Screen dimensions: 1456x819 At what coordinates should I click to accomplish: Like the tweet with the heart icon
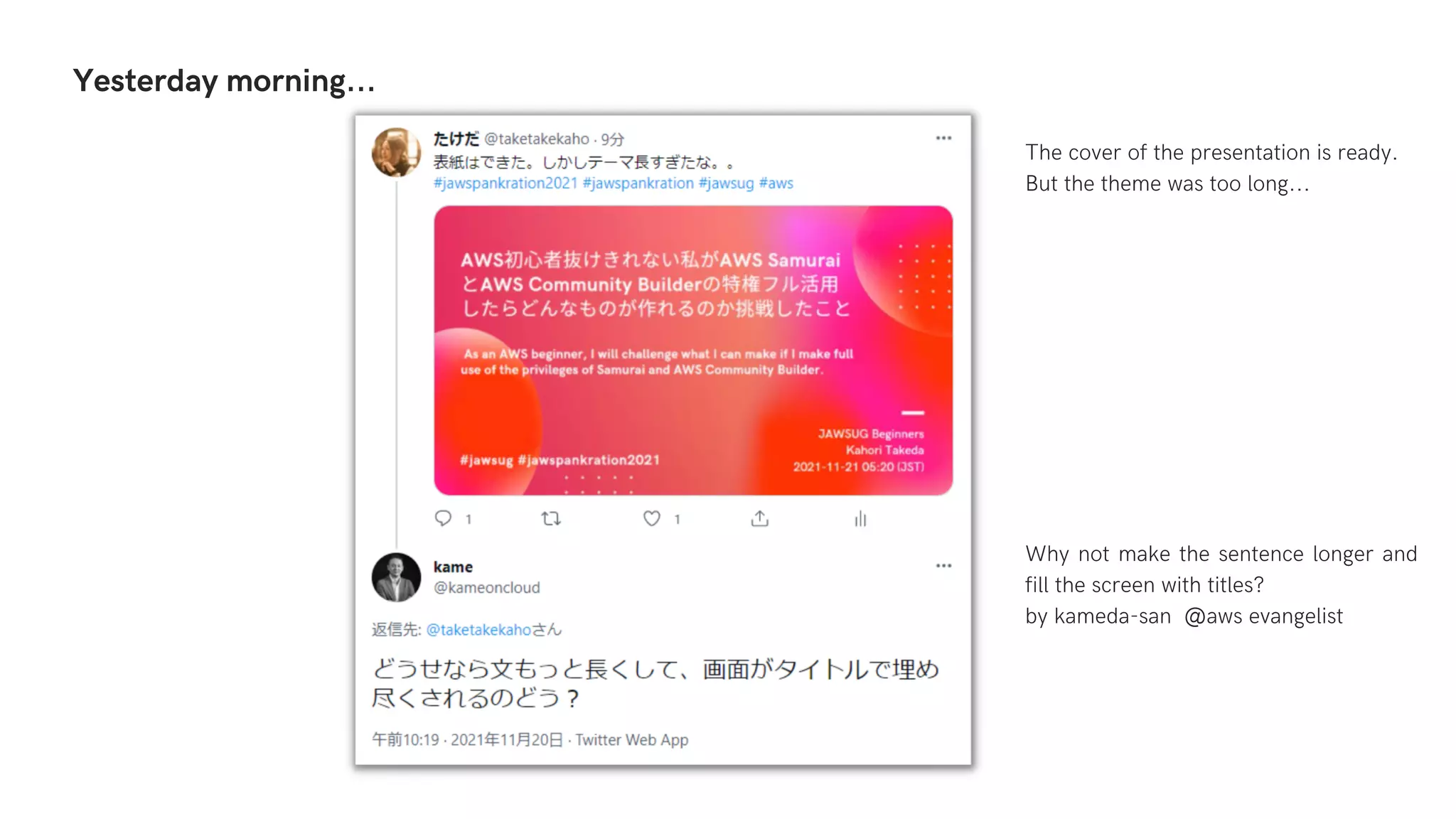tap(652, 518)
